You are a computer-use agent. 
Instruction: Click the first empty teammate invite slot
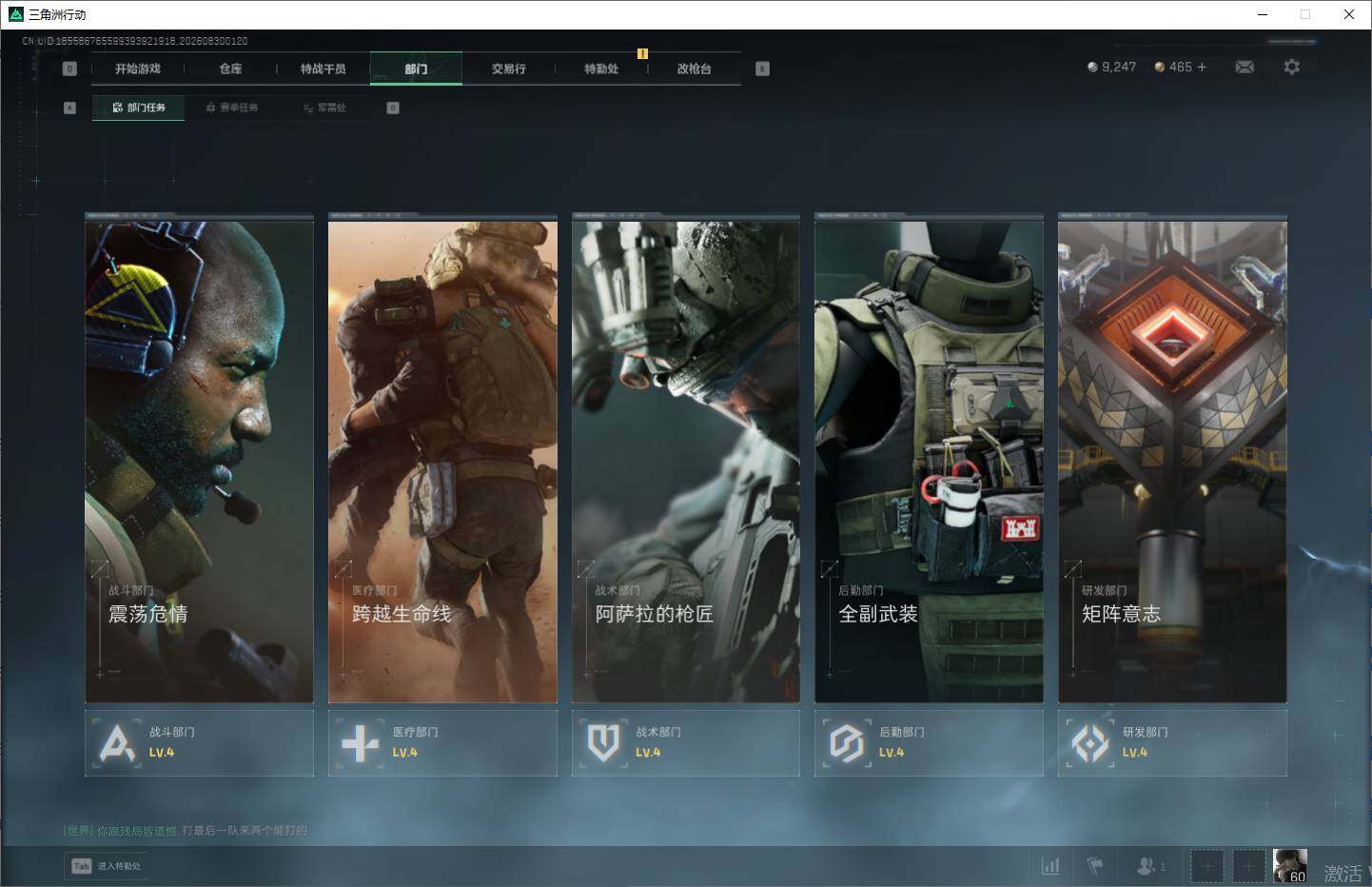1206,866
